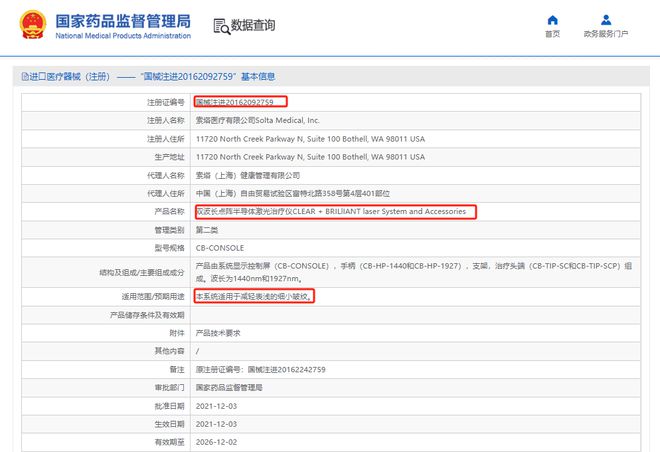Image resolution: width=660 pixels, height=452 pixels.
Task: Click the national emblem logo
Action: (33, 24)
